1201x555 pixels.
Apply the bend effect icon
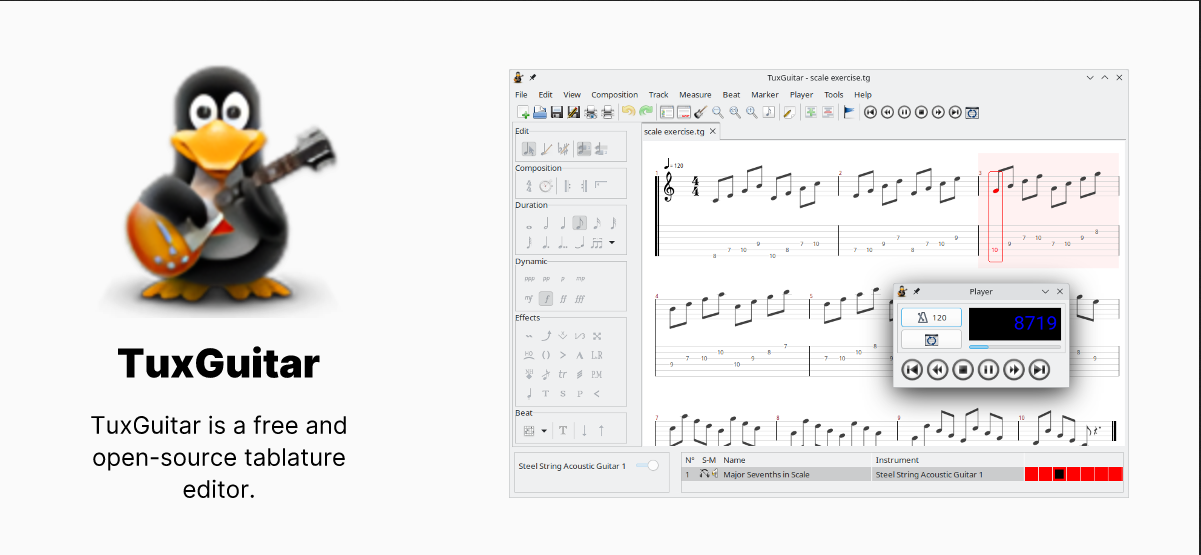(x=546, y=336)
